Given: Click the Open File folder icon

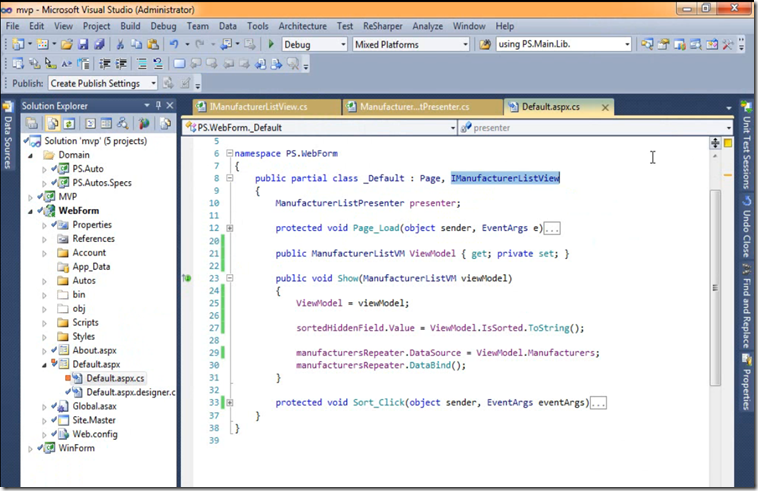Looking at the screenshot, I should pos(67,44).
